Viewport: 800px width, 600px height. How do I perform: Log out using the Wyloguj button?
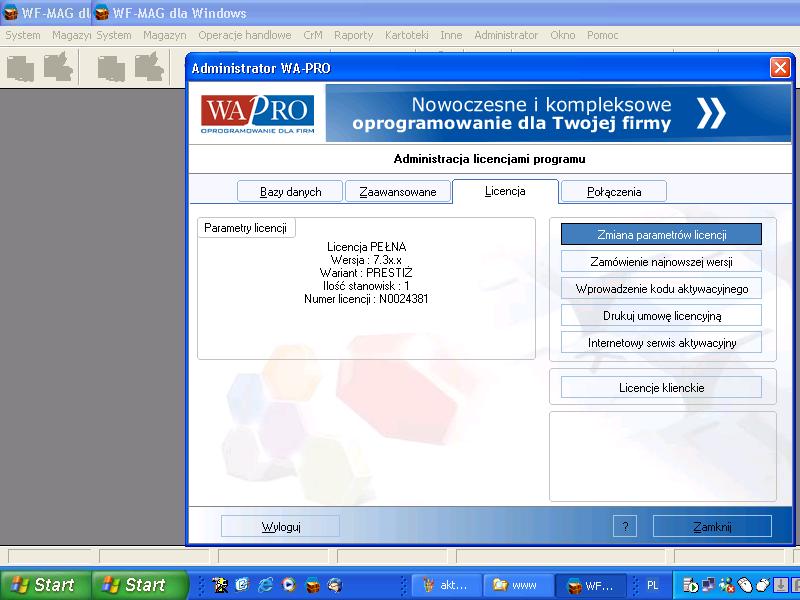click(x=280, y=526)
